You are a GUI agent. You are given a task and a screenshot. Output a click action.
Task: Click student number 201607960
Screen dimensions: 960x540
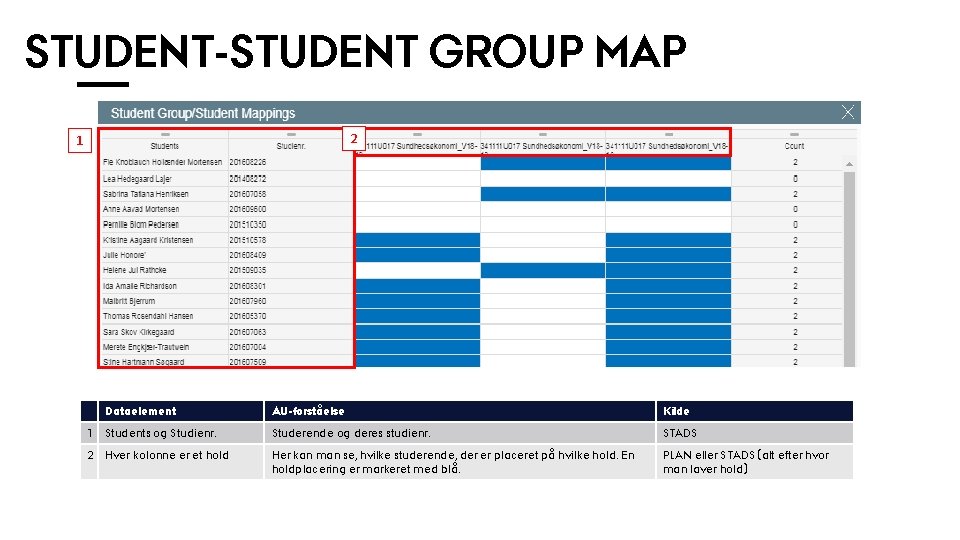coord(247,301)
